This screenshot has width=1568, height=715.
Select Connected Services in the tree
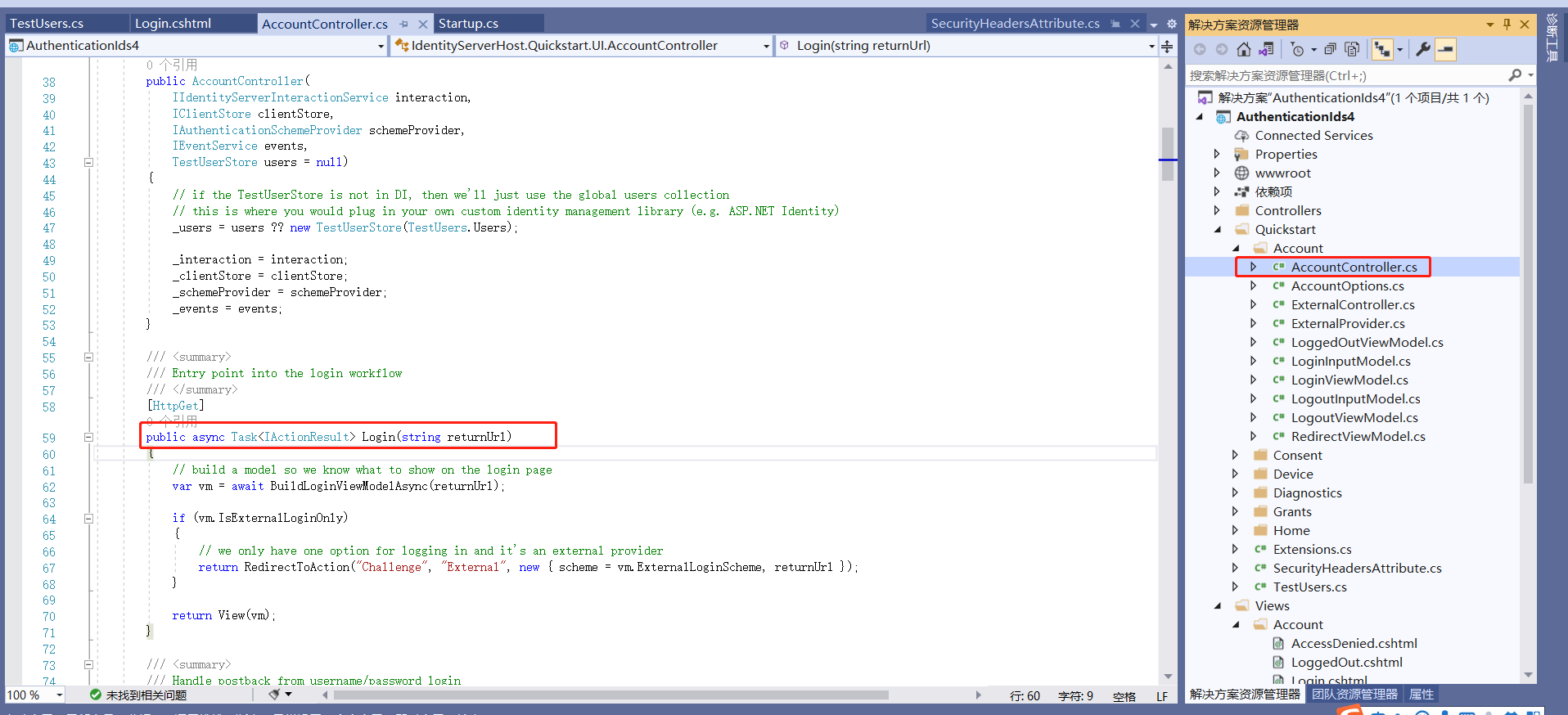pyautogui.click(x=1313, y=135)
